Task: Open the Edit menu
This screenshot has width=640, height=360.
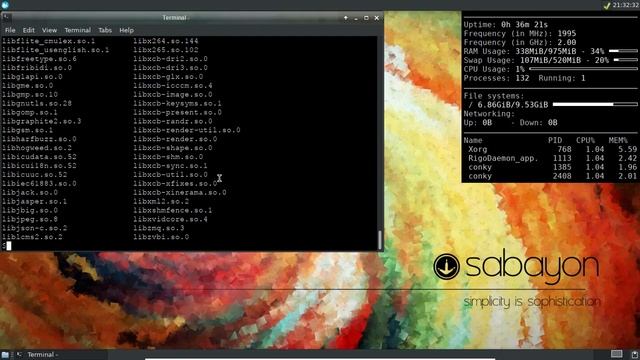Action: click(29, 30)
